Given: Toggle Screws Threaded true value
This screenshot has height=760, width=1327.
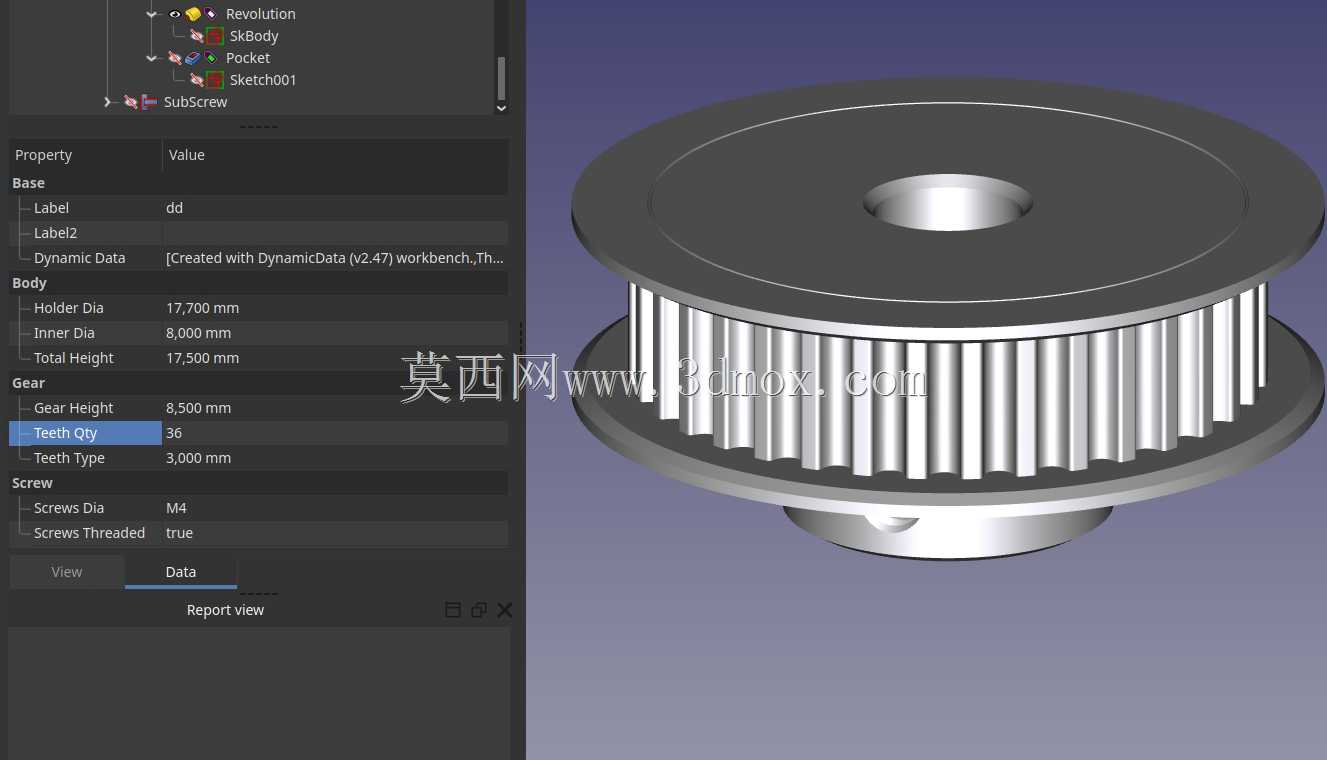Looking at the screenshot, I should (x=335, y=533).
